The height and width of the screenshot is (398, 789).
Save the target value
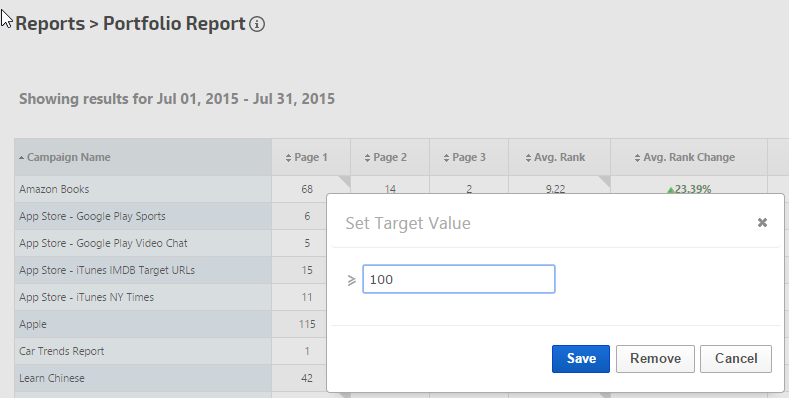tap(581, 359)
